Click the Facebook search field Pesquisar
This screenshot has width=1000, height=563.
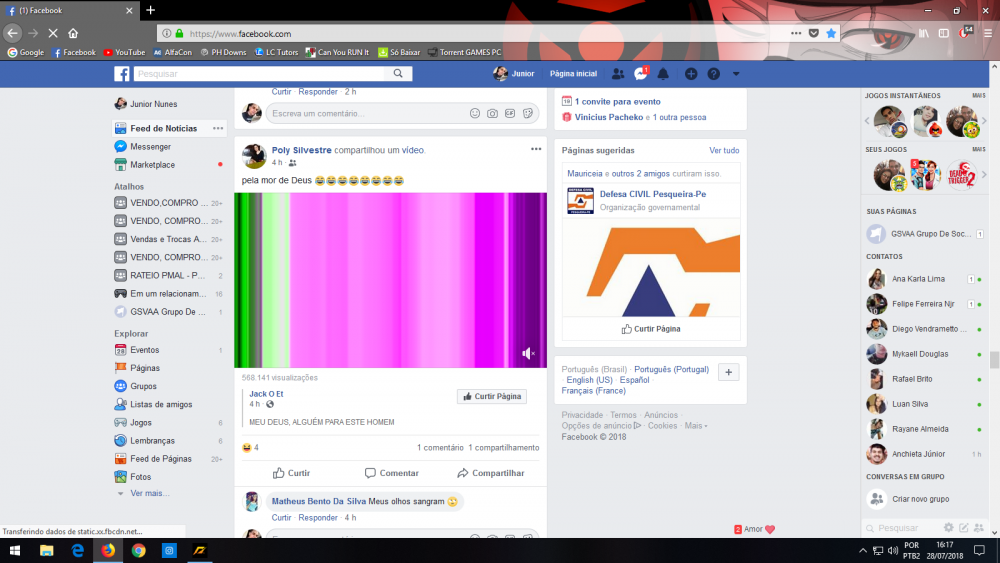[260, 74]
